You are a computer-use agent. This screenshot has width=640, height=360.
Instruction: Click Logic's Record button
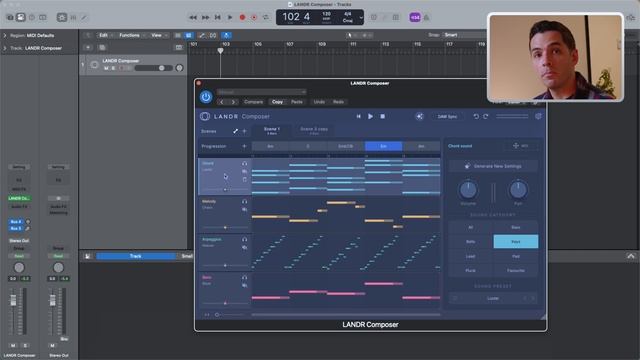click(242, 18)
